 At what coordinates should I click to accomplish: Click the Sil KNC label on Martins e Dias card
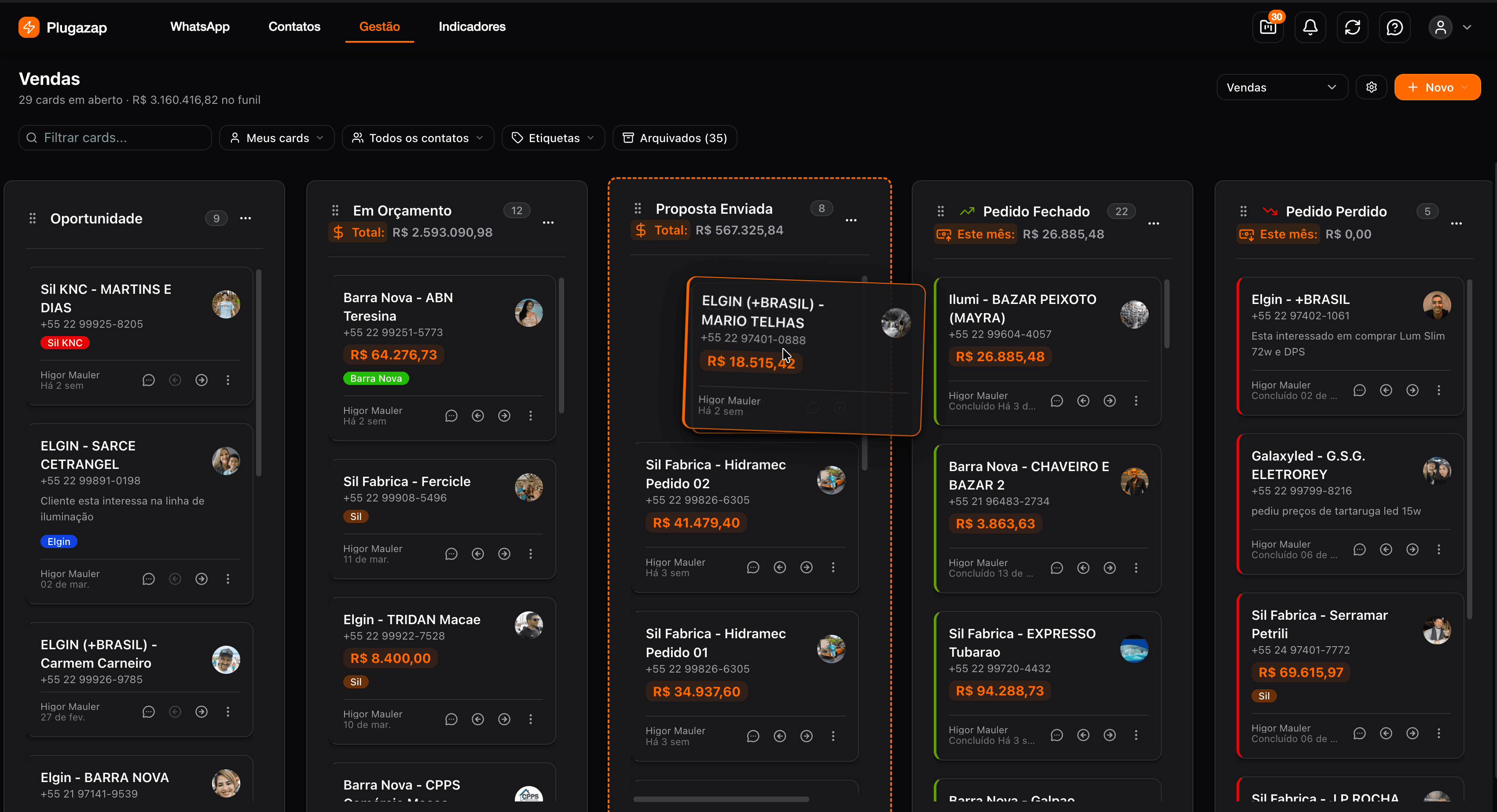pos(65,343)
